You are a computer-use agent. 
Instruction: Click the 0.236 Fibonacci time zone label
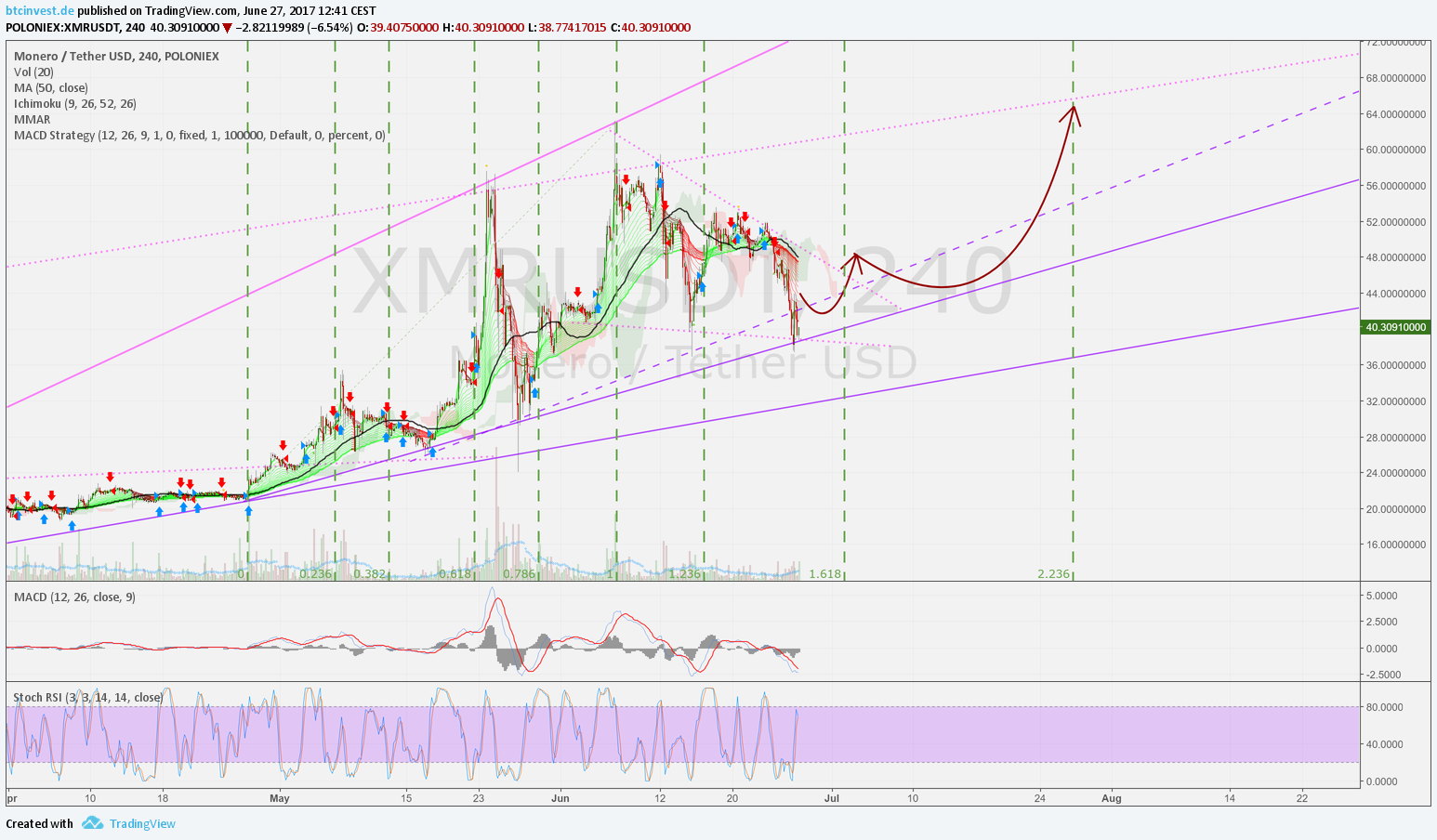pos(316,574)
